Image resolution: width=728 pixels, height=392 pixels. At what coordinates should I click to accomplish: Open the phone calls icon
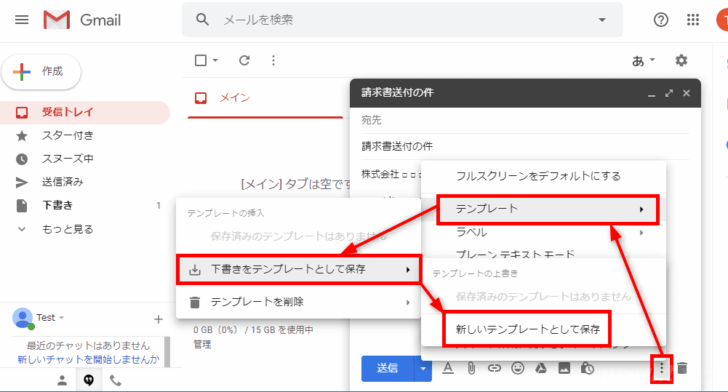116,381
